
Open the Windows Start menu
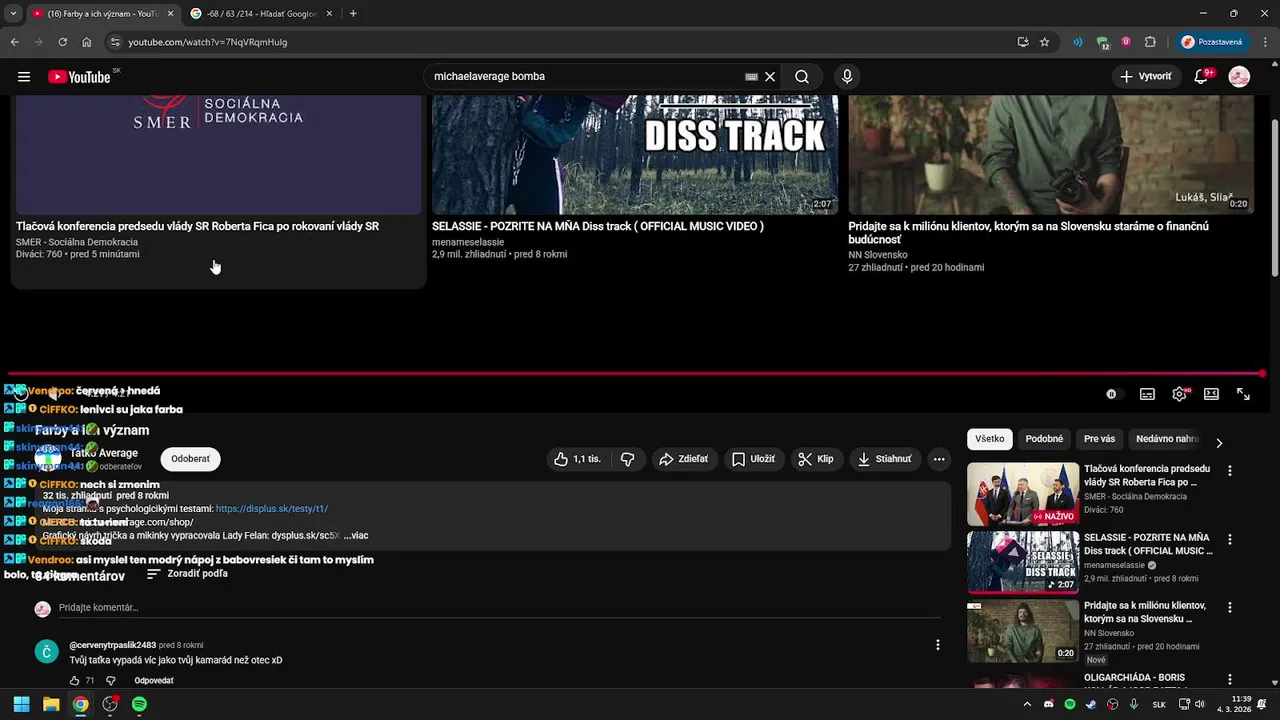21,704
